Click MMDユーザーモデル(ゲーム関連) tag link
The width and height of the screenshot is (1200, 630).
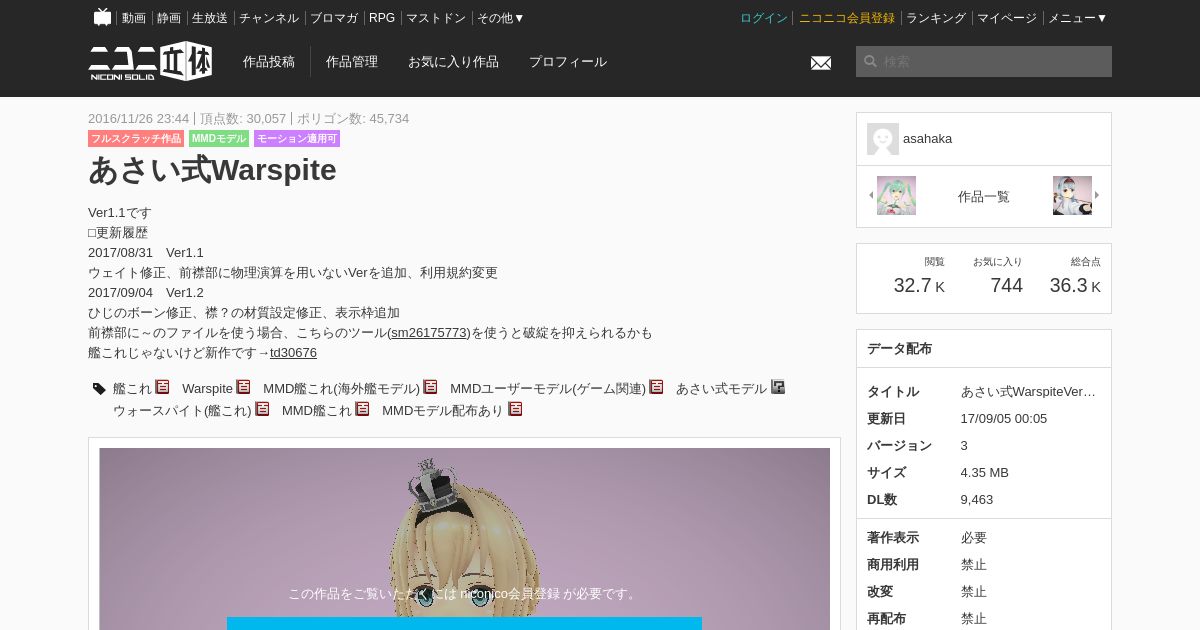tap(548, 388)
